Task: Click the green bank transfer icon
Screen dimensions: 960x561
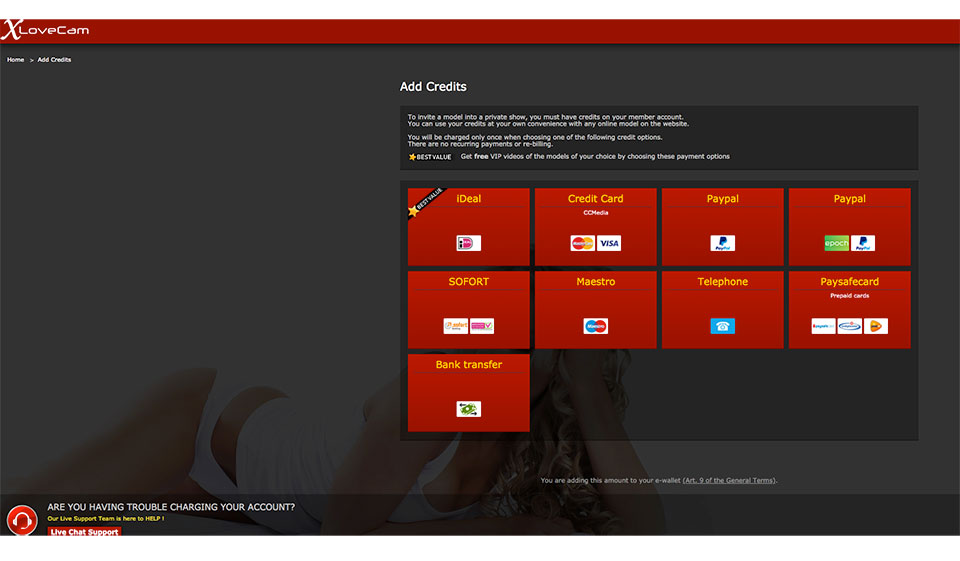Action: (468, 409)
